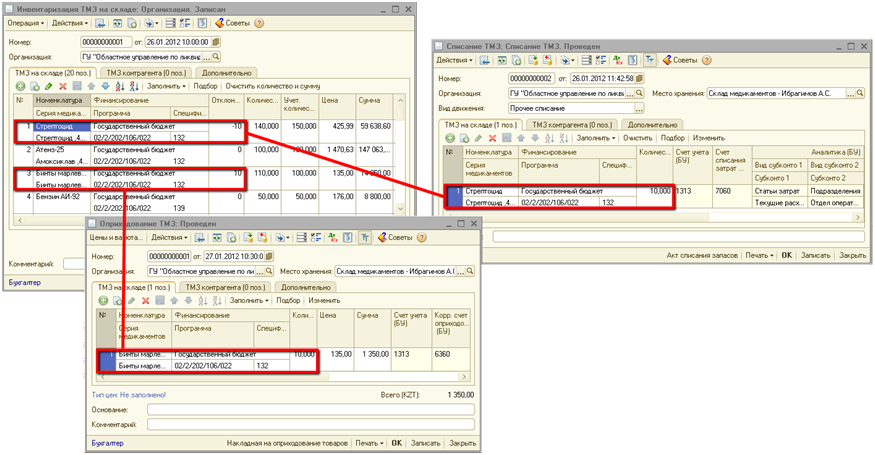Click green Add row icon in Инвентаризация table
The image size is (875, 455).
(x=21, y=86)
